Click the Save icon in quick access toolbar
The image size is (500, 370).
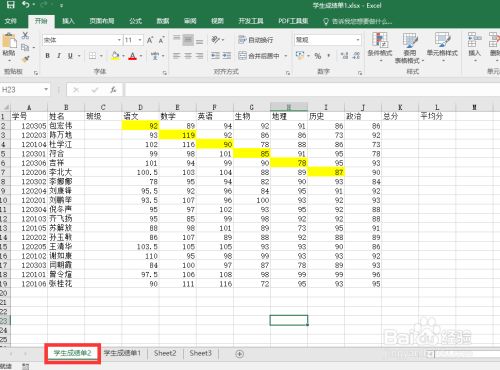[x=11, y=5]
